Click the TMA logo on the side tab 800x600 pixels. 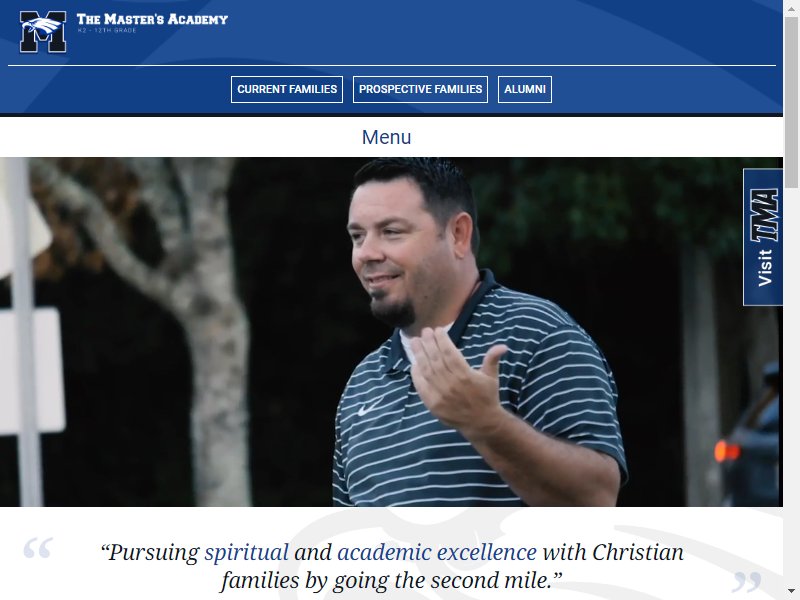[764, 215]
